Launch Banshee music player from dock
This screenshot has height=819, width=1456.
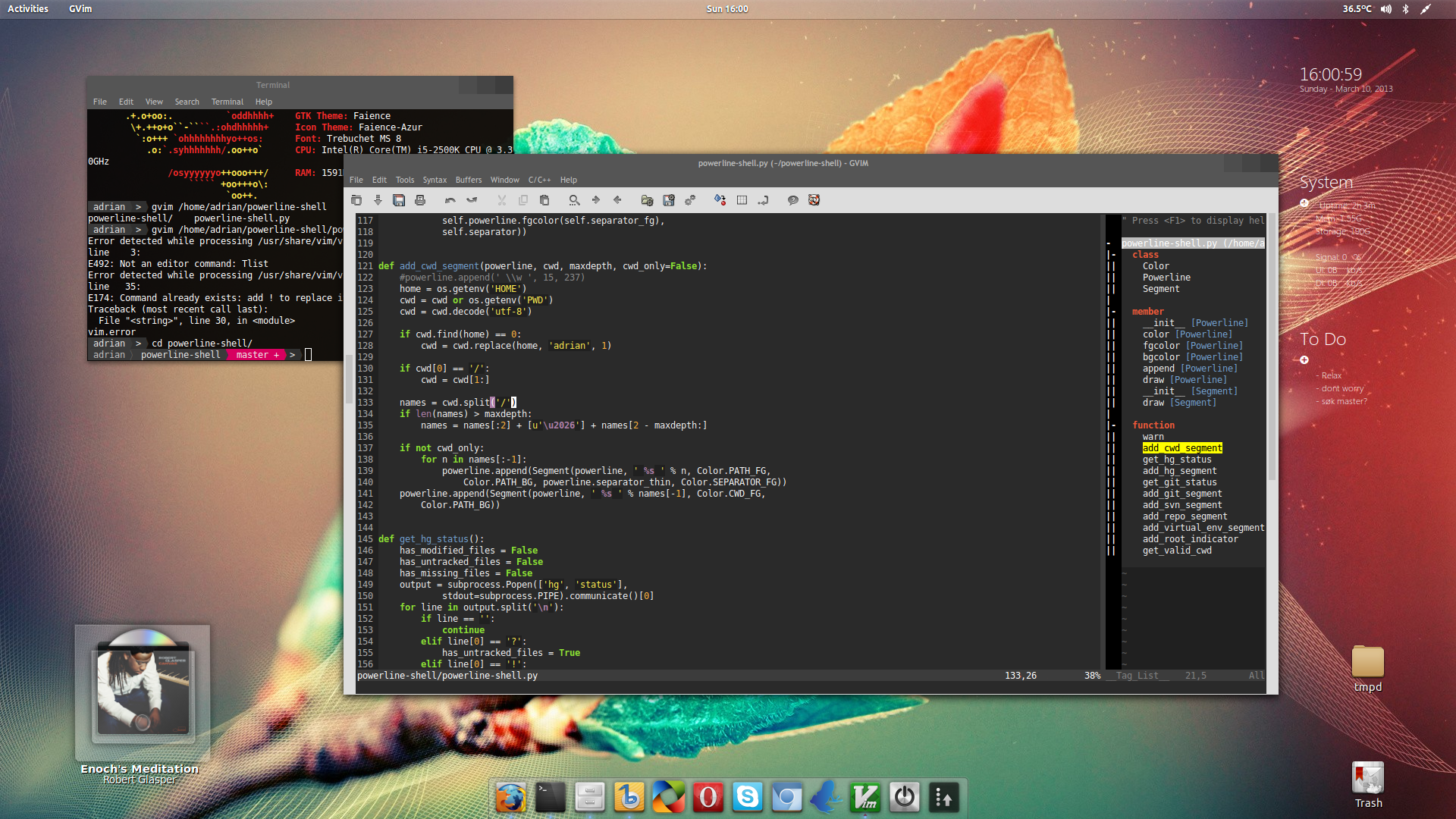point(629,797)
